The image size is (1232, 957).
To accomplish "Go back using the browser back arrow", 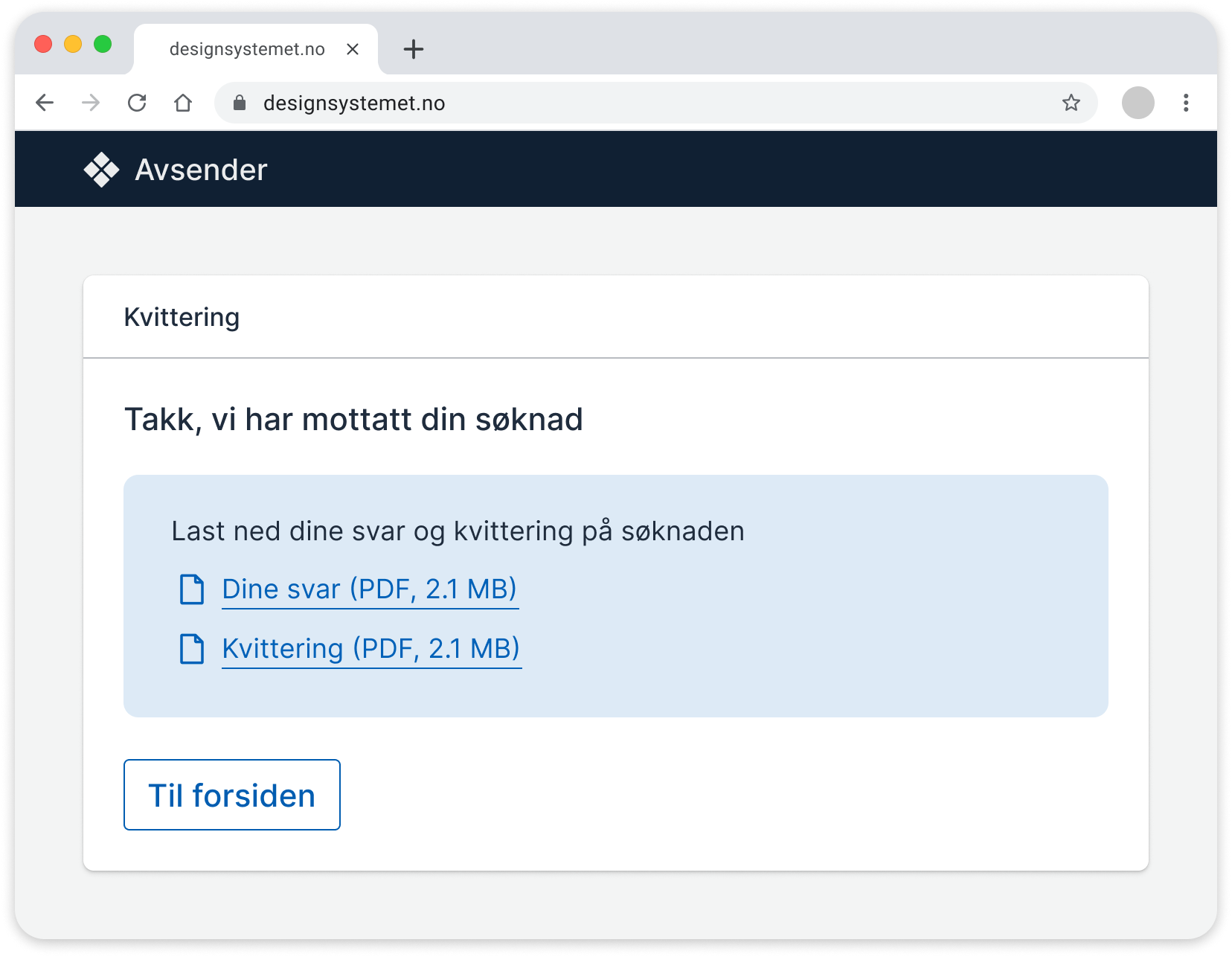I will pos(45,103).
